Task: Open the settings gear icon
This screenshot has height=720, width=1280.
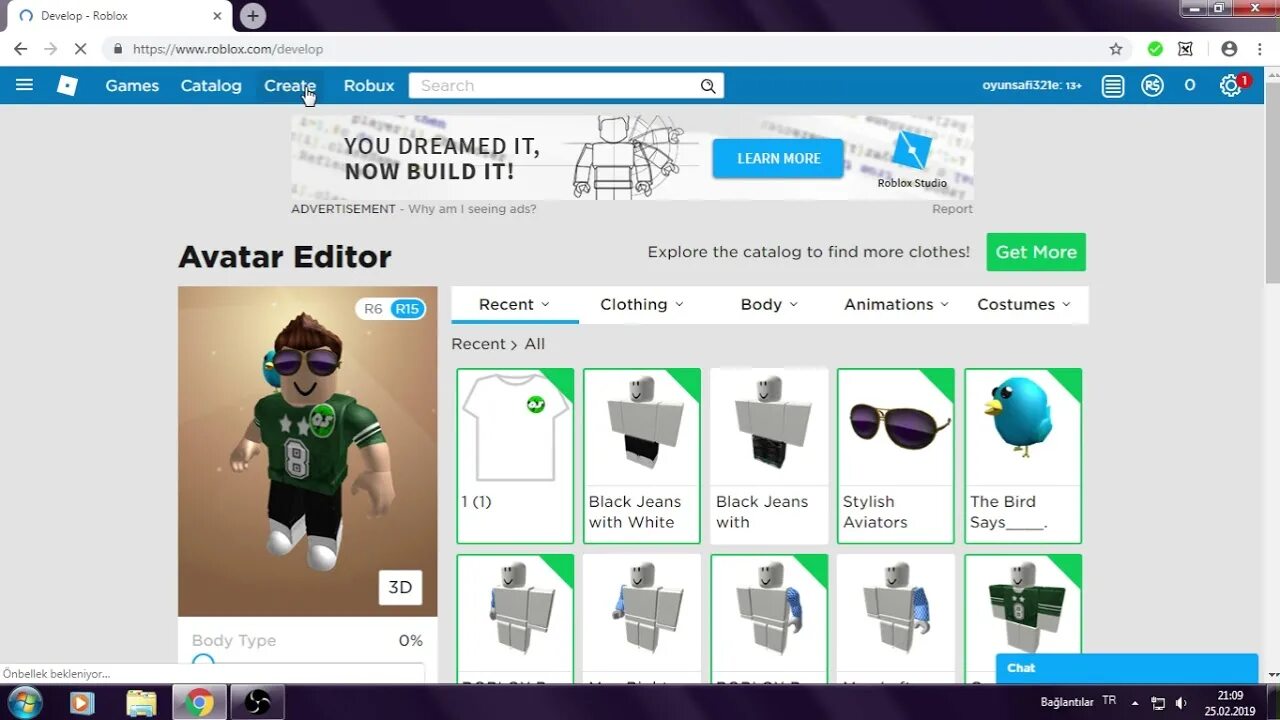Action: [x=1230, y=86]
